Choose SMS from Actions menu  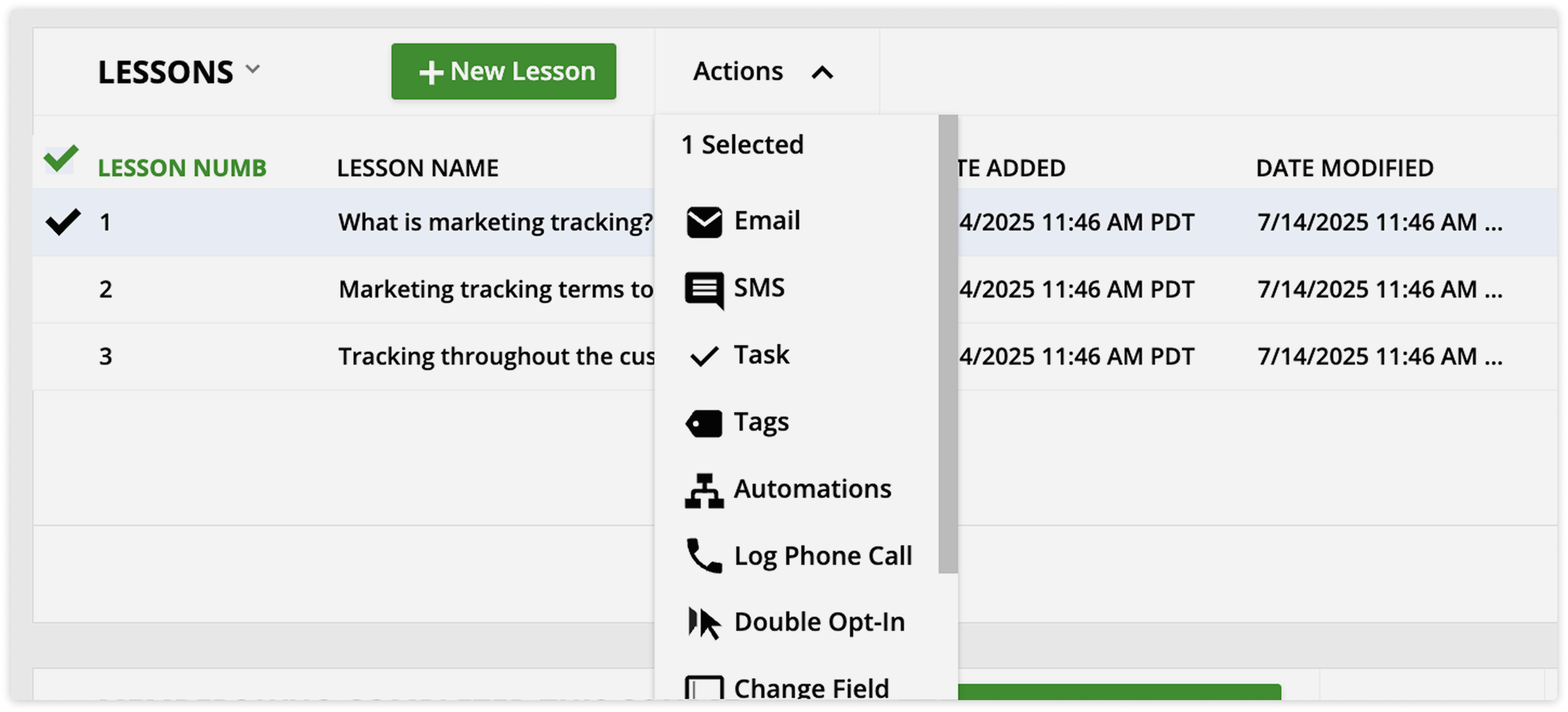[x=797, y=288]
